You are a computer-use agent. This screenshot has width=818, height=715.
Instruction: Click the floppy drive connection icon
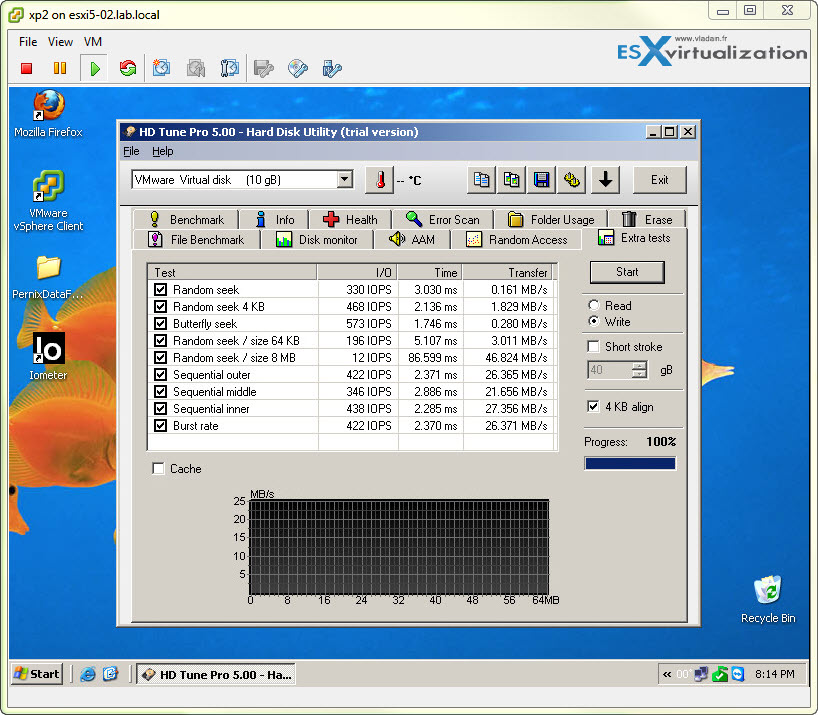263,68
